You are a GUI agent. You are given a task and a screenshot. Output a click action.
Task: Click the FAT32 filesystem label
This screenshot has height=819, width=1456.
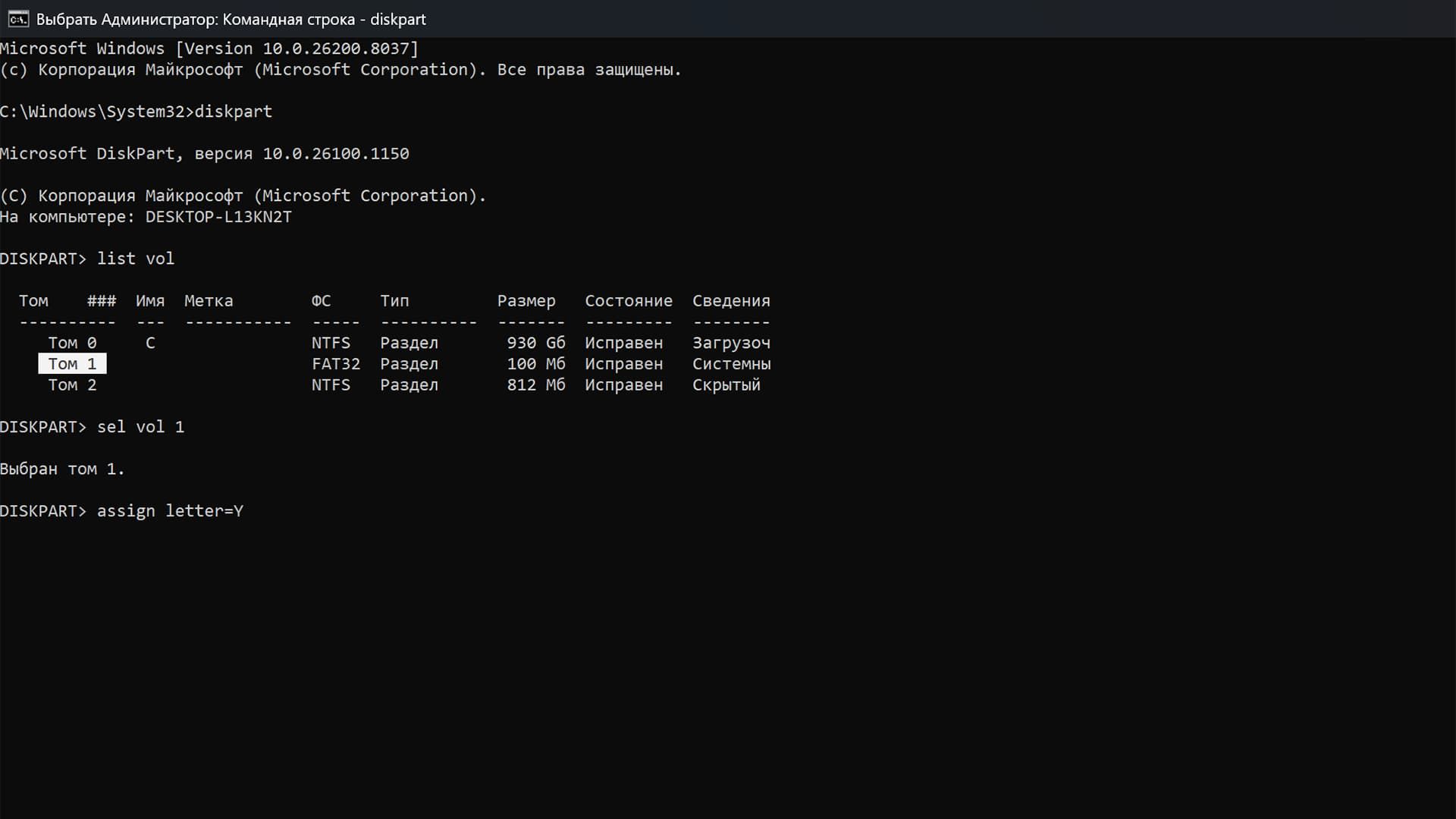coord(337,363)
